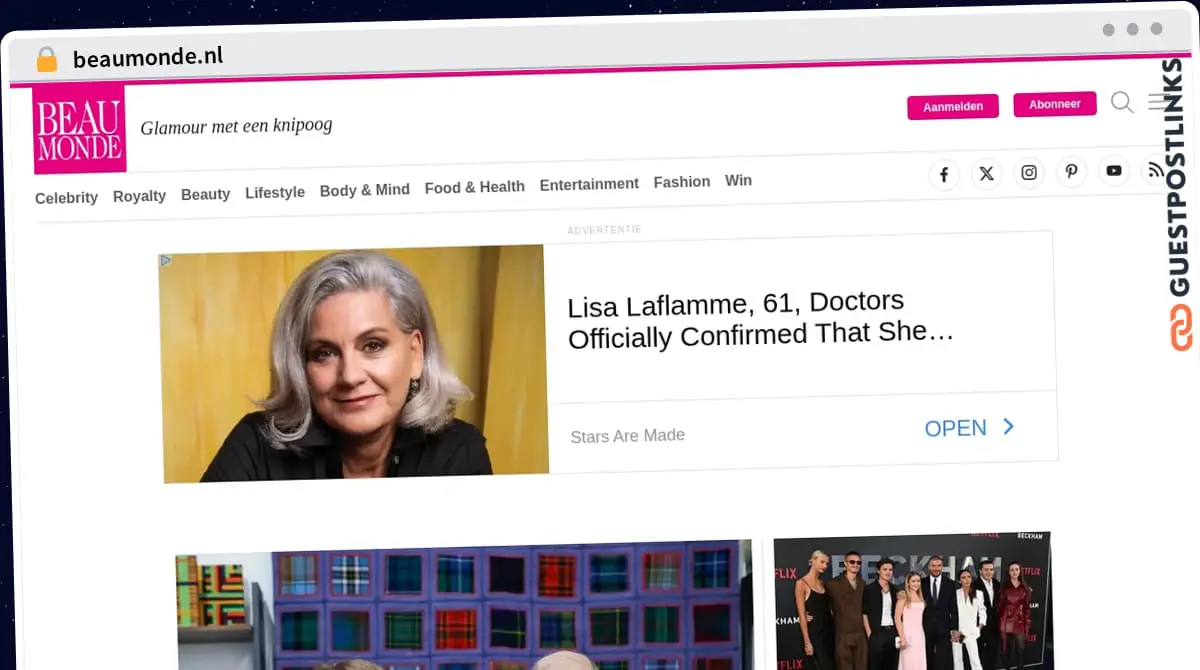
Task: Visit the YouTube social icon
Action: 1113,171
